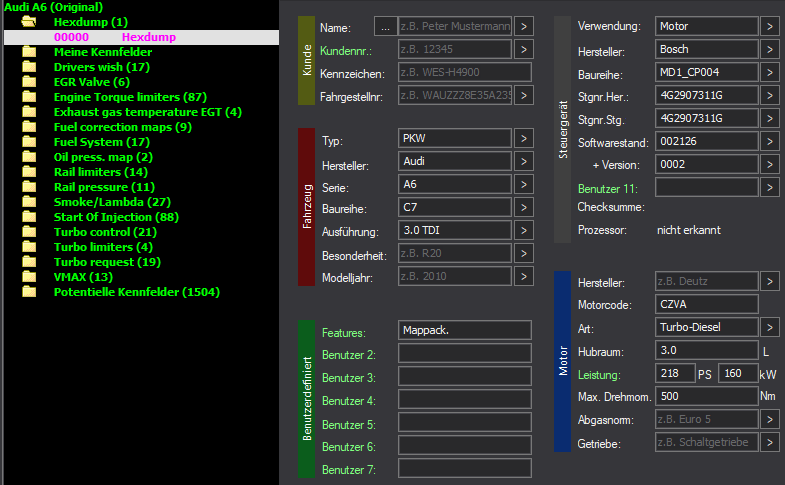Open the Steuergerät Hersteller Bosch arrow dropdown

(770, 49)
